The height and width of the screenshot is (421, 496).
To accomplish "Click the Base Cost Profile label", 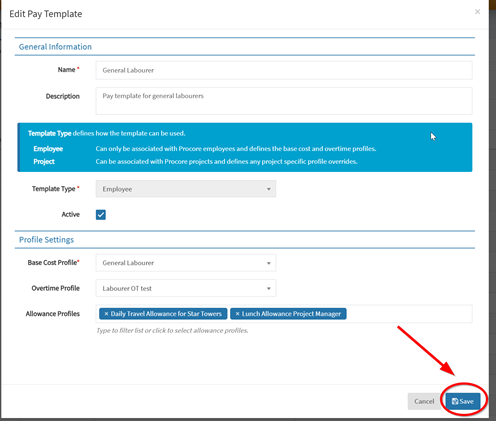I will [53, 263].
